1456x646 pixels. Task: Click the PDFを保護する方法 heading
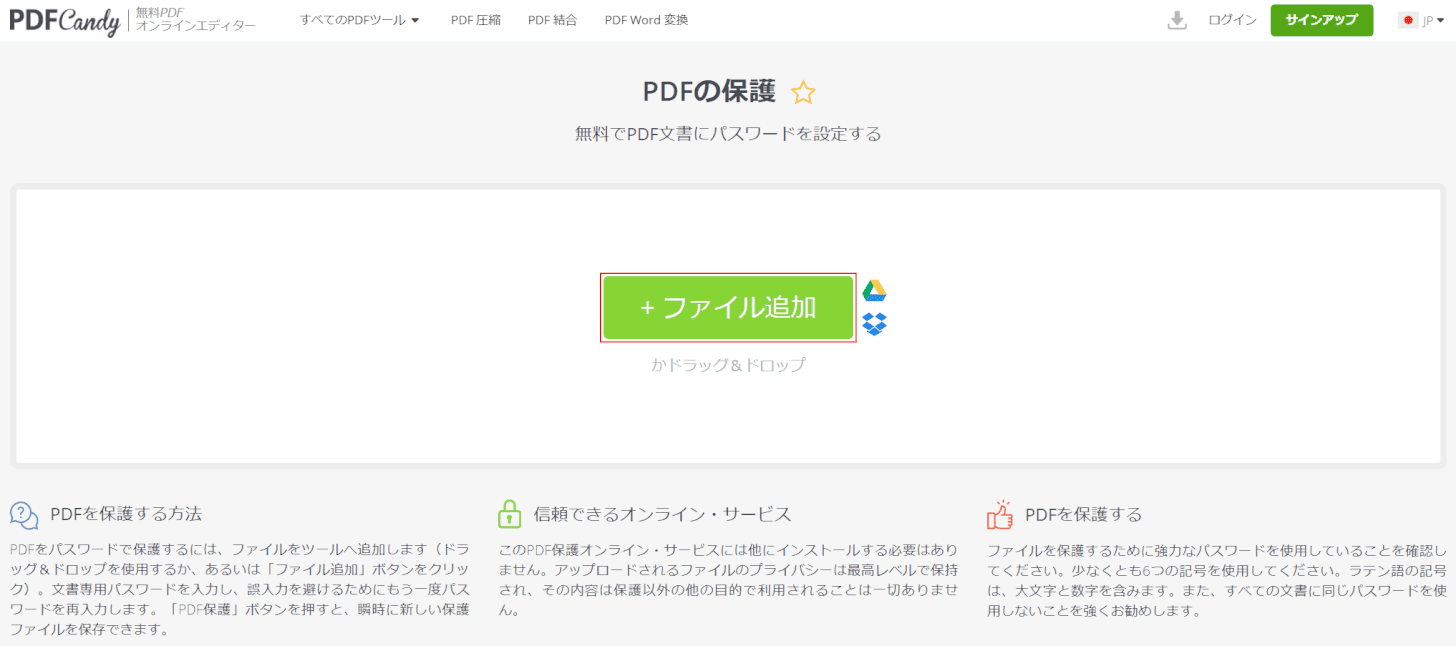point(126,514)
